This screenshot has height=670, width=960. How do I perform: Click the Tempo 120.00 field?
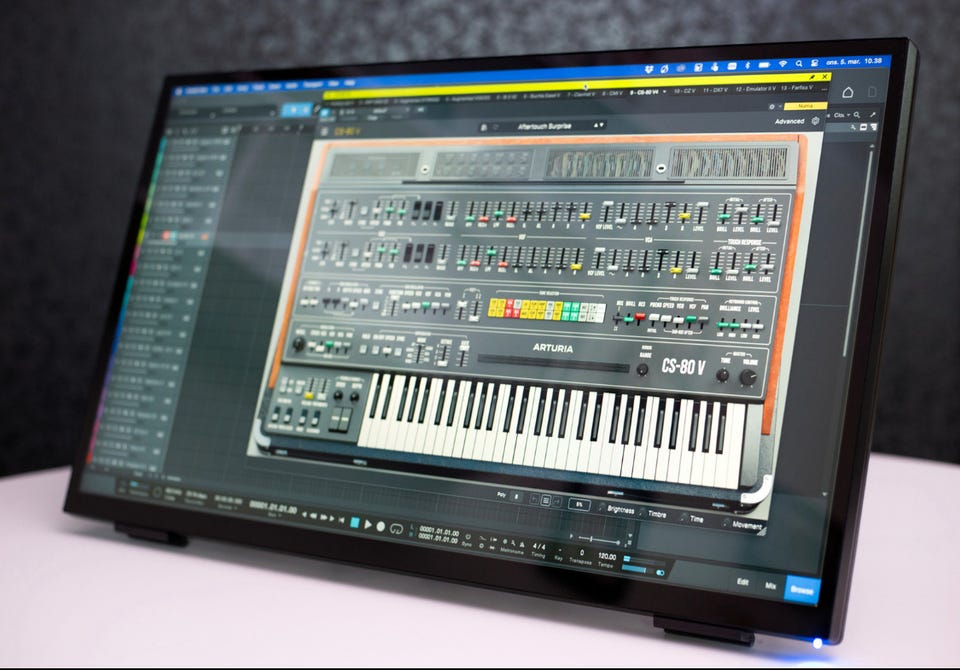[607, 556]
